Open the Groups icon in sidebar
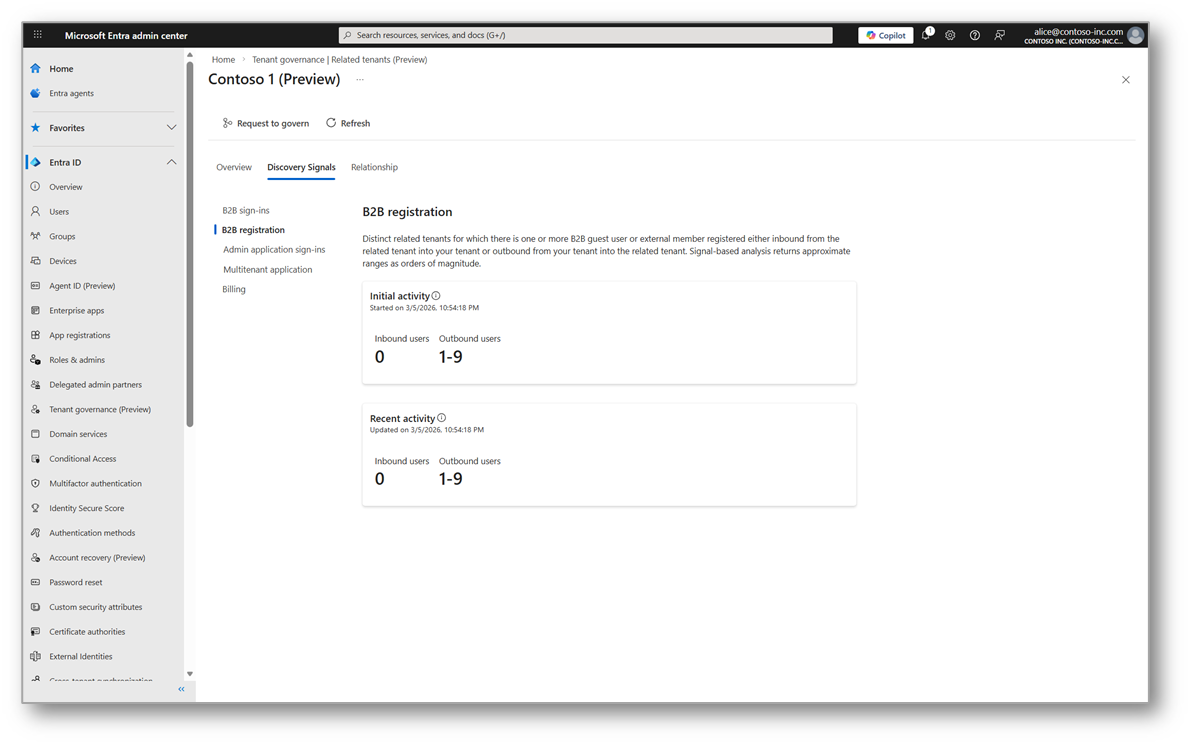Viewport: 1192px width, 746px height. (35, 236)
